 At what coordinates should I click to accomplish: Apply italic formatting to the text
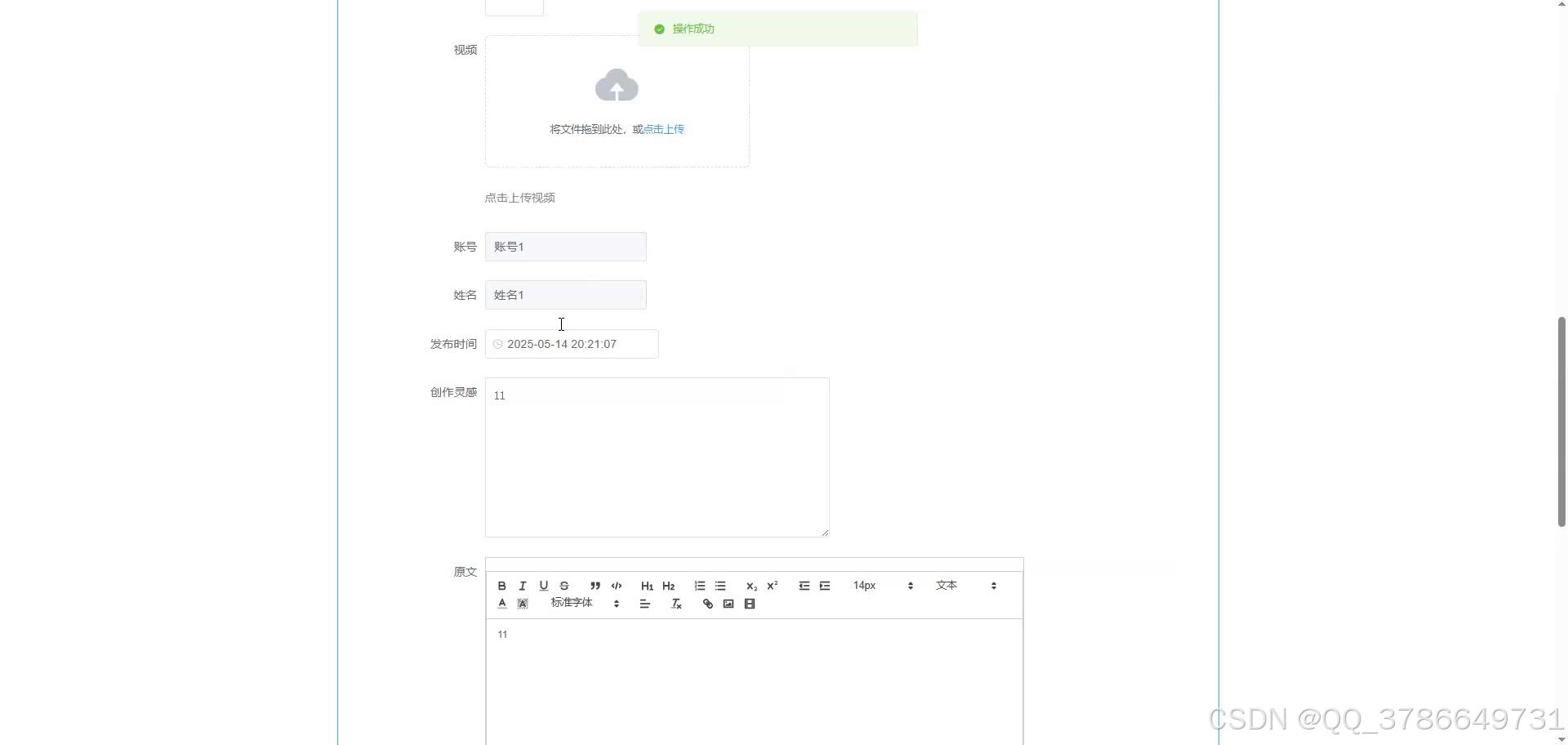(522, 586)
